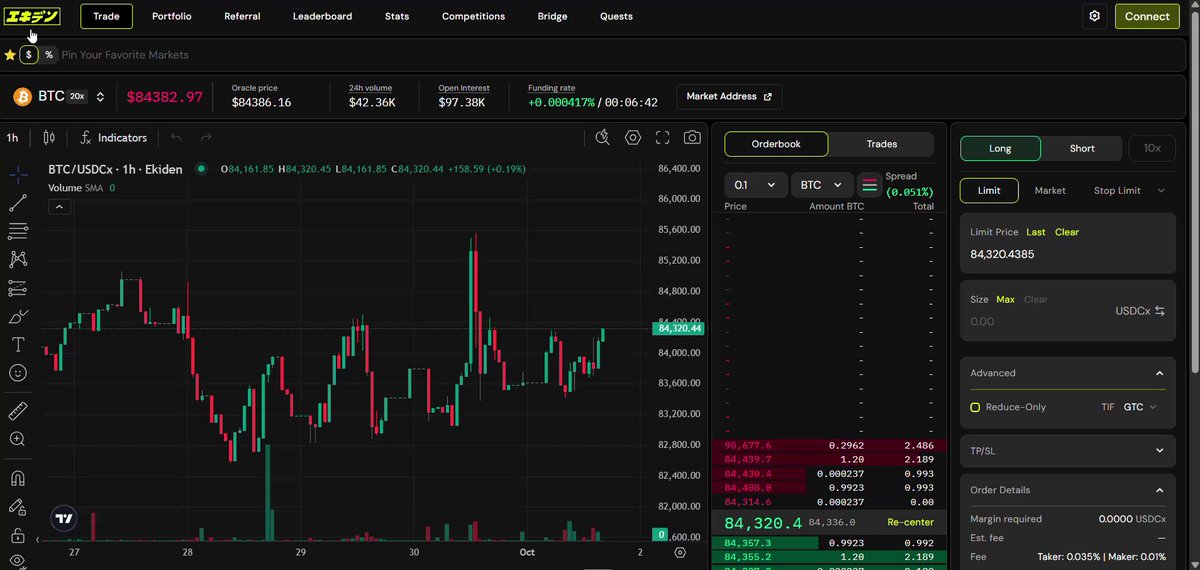
Task: Open the emoji icons tool
Action: click(x=18, y=373)
